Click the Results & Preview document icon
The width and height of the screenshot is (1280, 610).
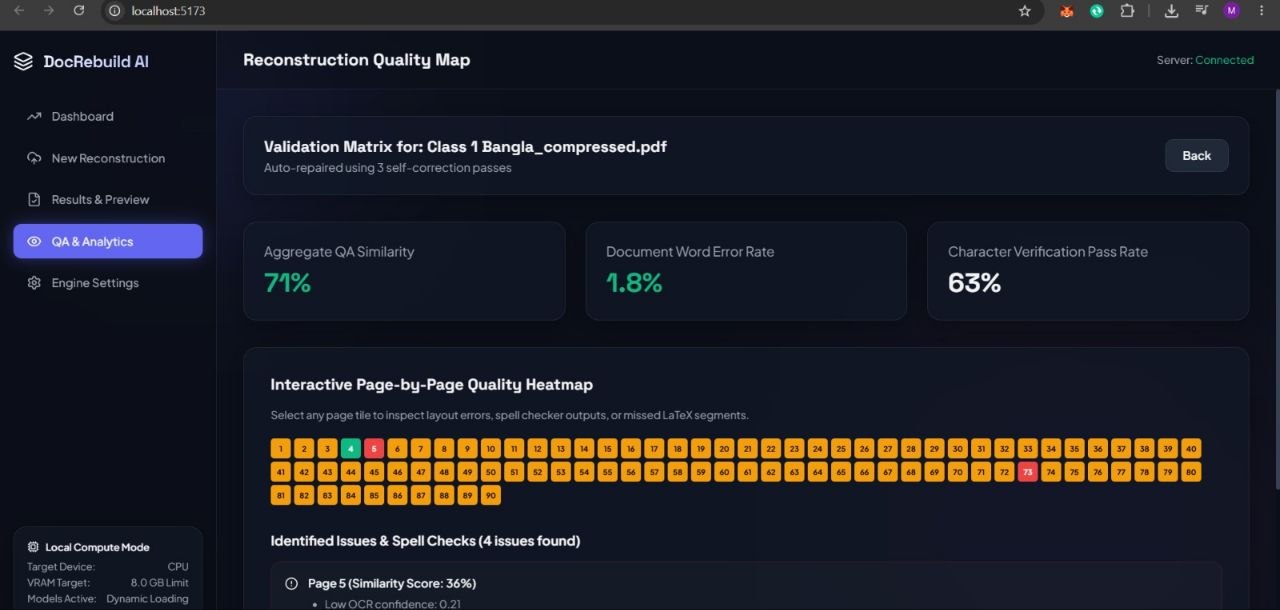click(34, 199)
